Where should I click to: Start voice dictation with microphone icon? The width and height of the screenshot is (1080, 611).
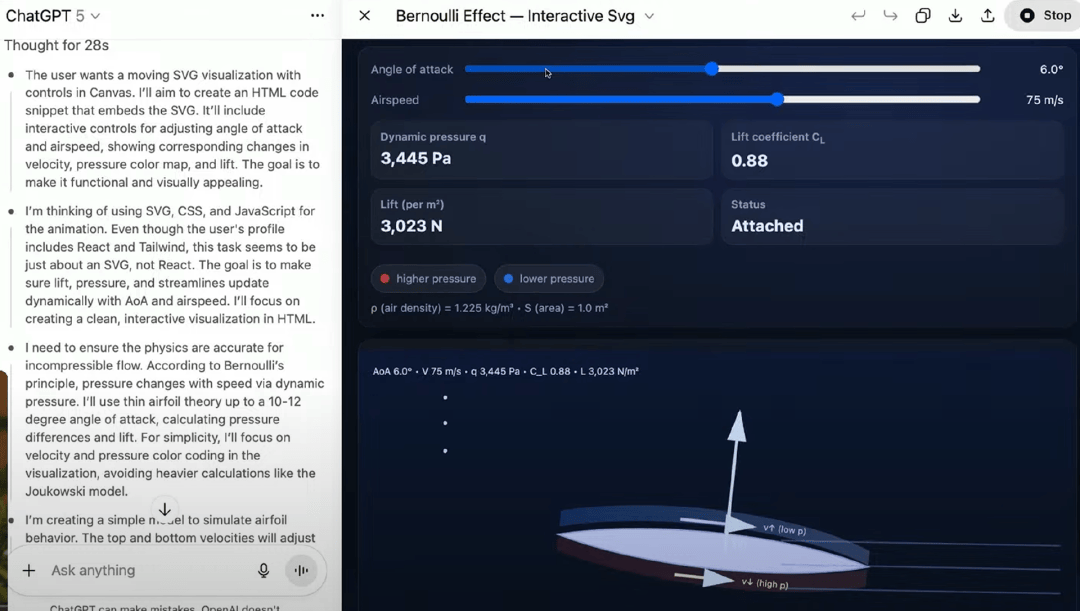(264, 570)
